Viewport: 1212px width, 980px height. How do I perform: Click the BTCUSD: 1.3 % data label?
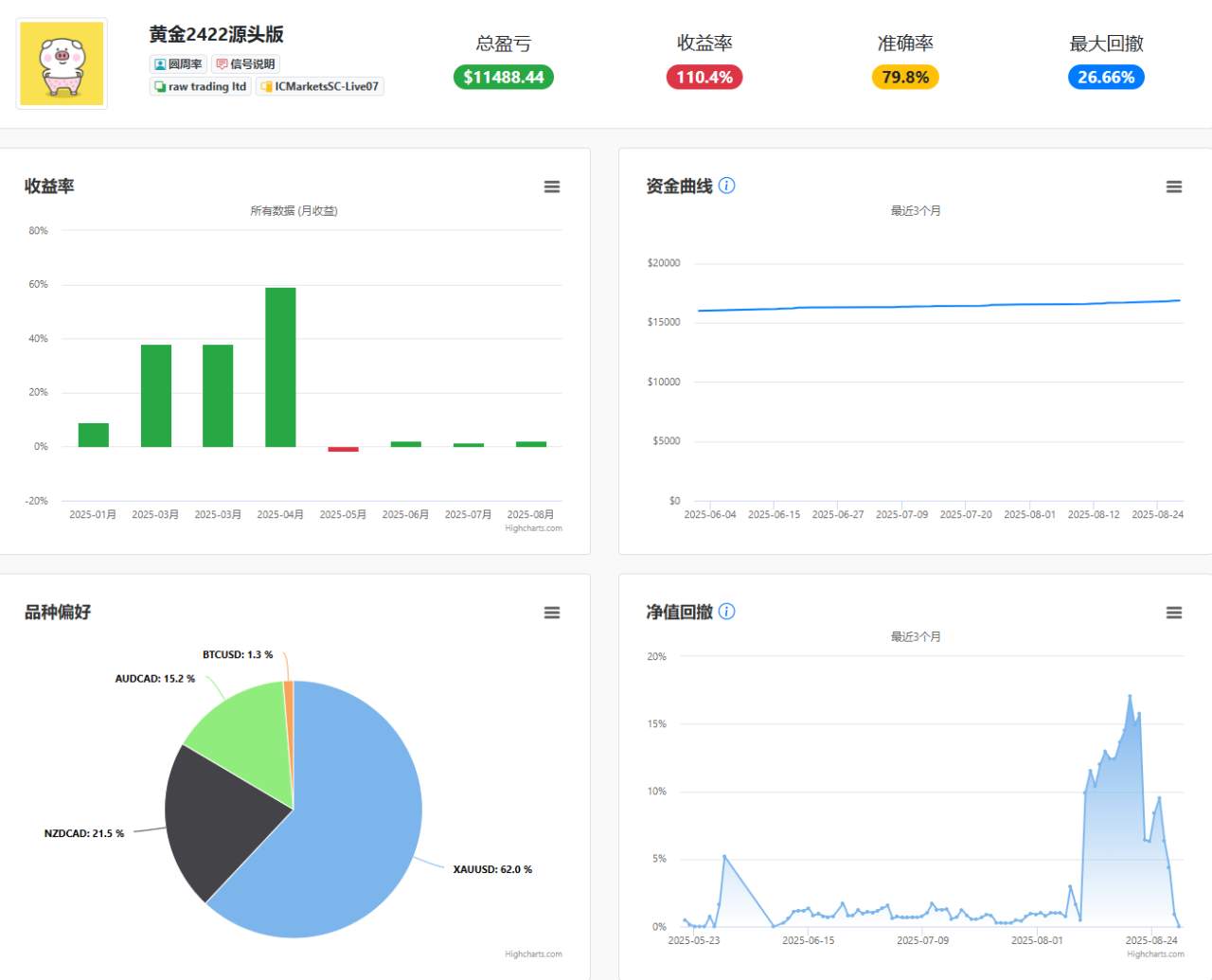238,654
